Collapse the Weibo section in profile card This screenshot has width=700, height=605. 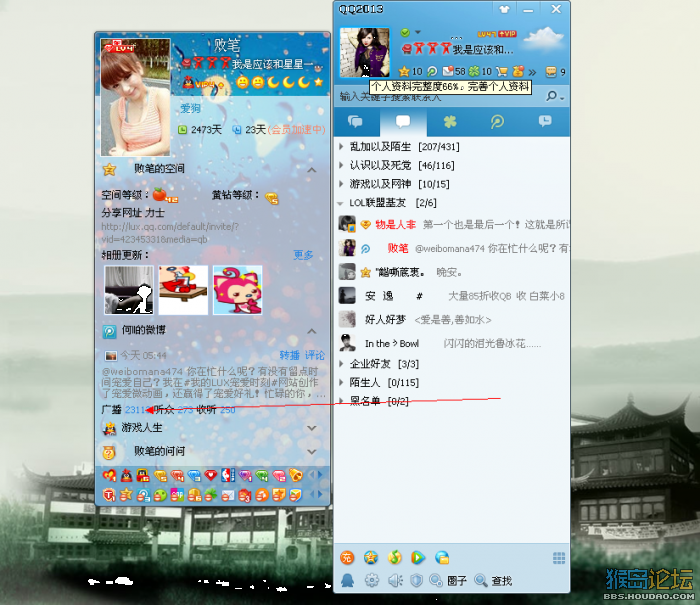312,331
